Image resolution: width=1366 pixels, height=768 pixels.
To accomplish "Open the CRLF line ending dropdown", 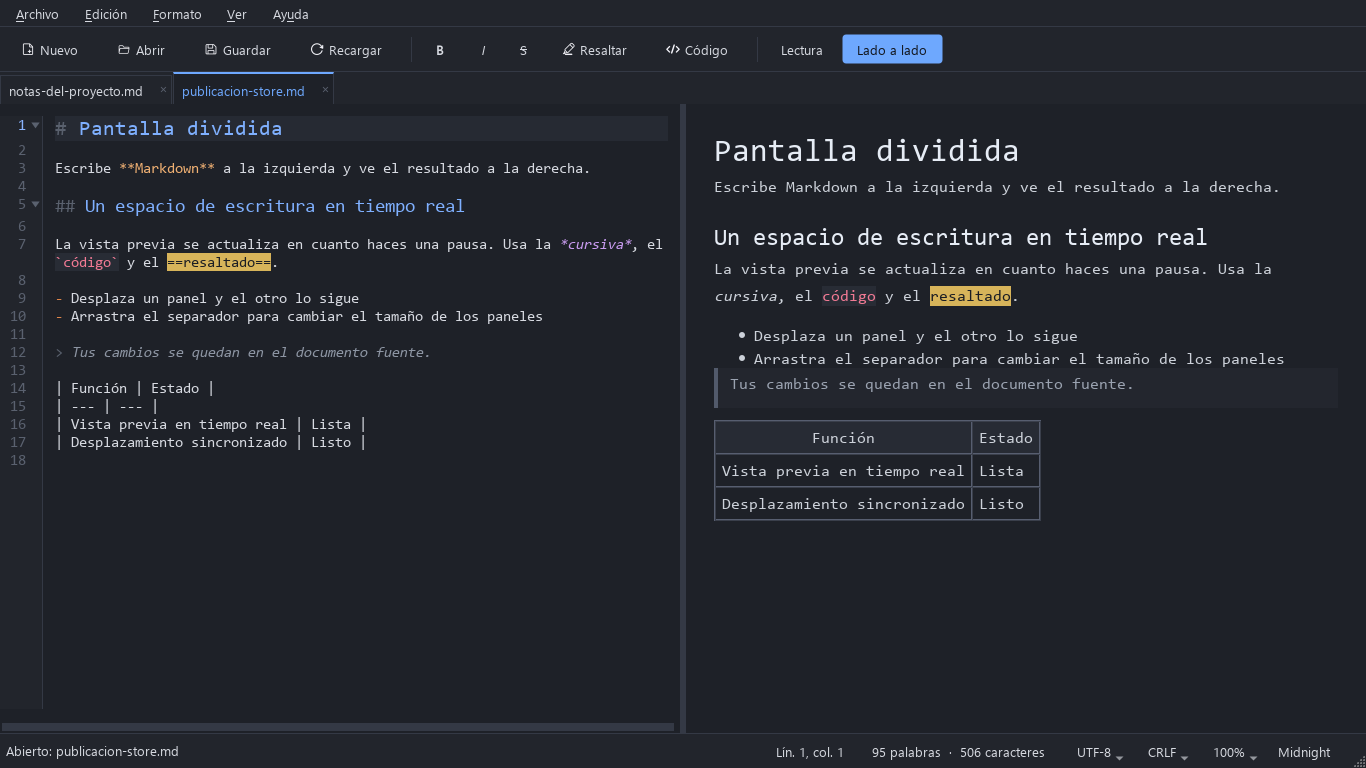I will pos(1169,752).
